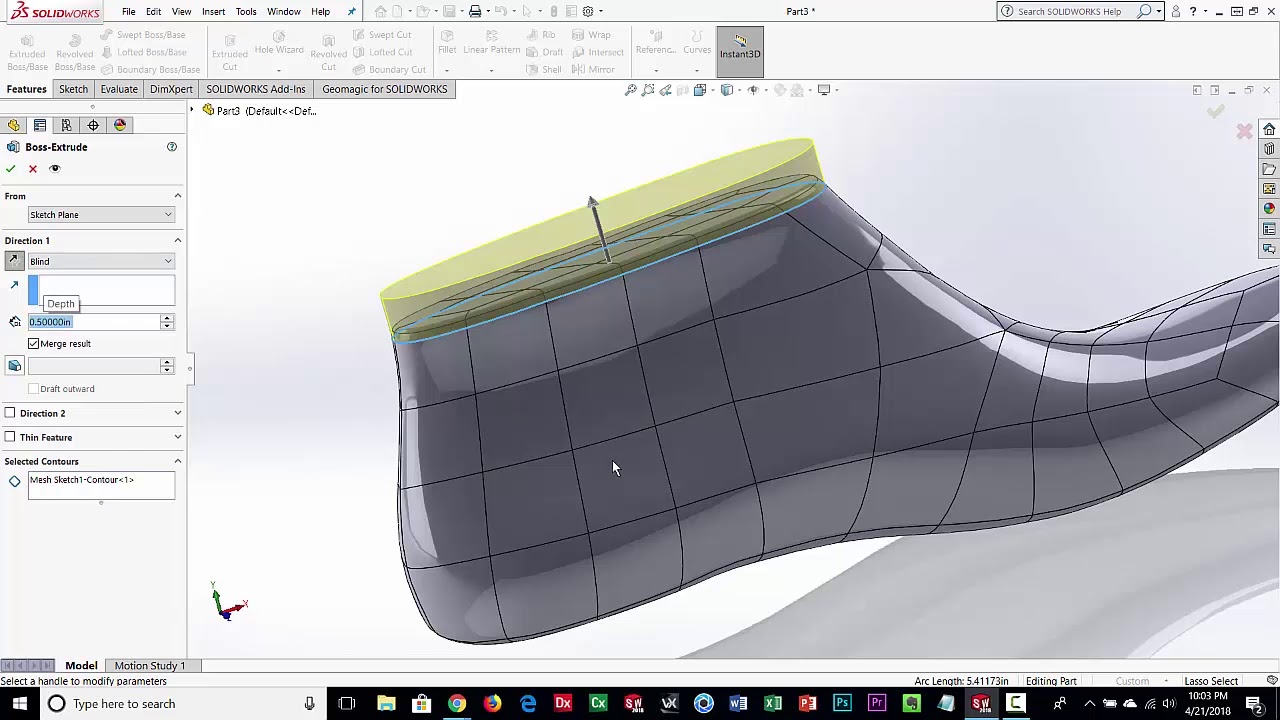Open the From Sketch Plane dropdown
This screenshot has width=1280, height=720.
point(101,215)
